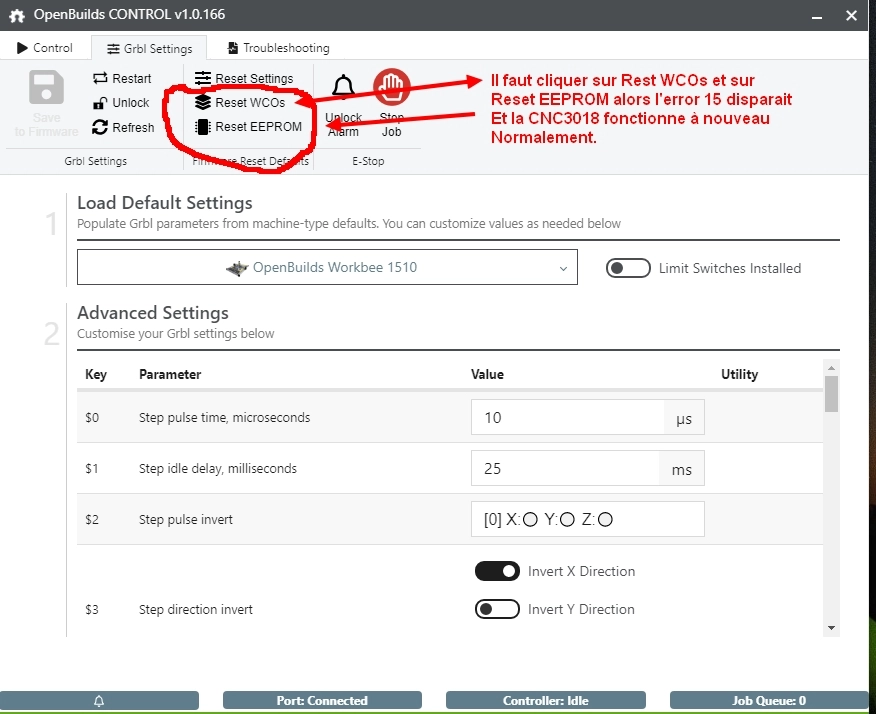Click the scrollbar up arrow

pyautogui.click(x=831, y=368)
